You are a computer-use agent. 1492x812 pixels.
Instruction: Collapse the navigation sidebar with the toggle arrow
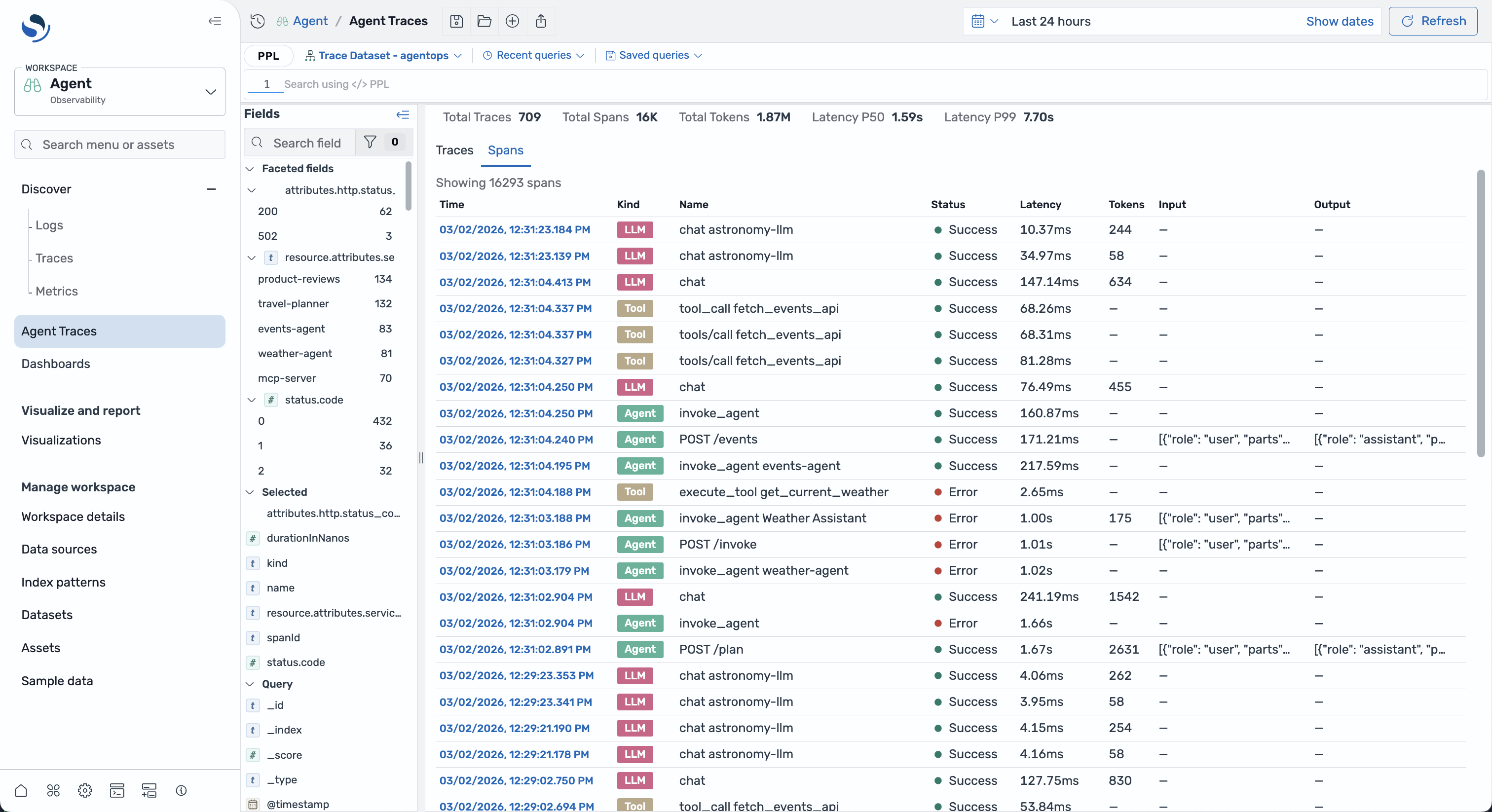tap(214, 21)
